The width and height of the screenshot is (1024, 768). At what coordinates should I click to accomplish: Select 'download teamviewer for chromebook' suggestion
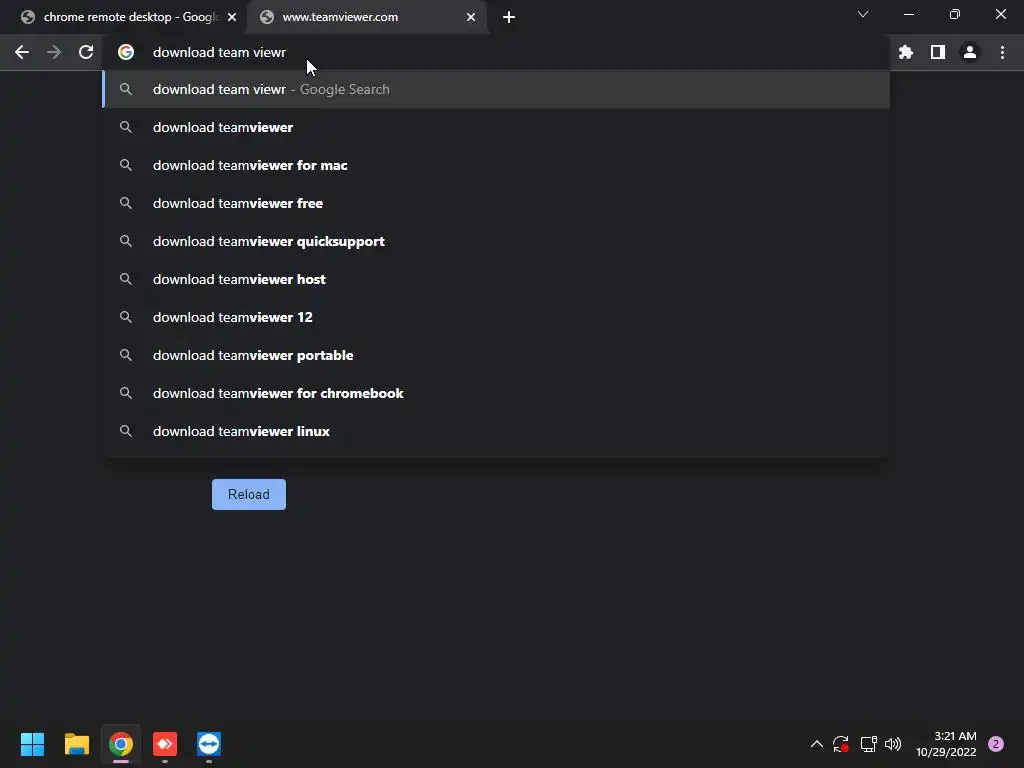(x=496, y=393)
